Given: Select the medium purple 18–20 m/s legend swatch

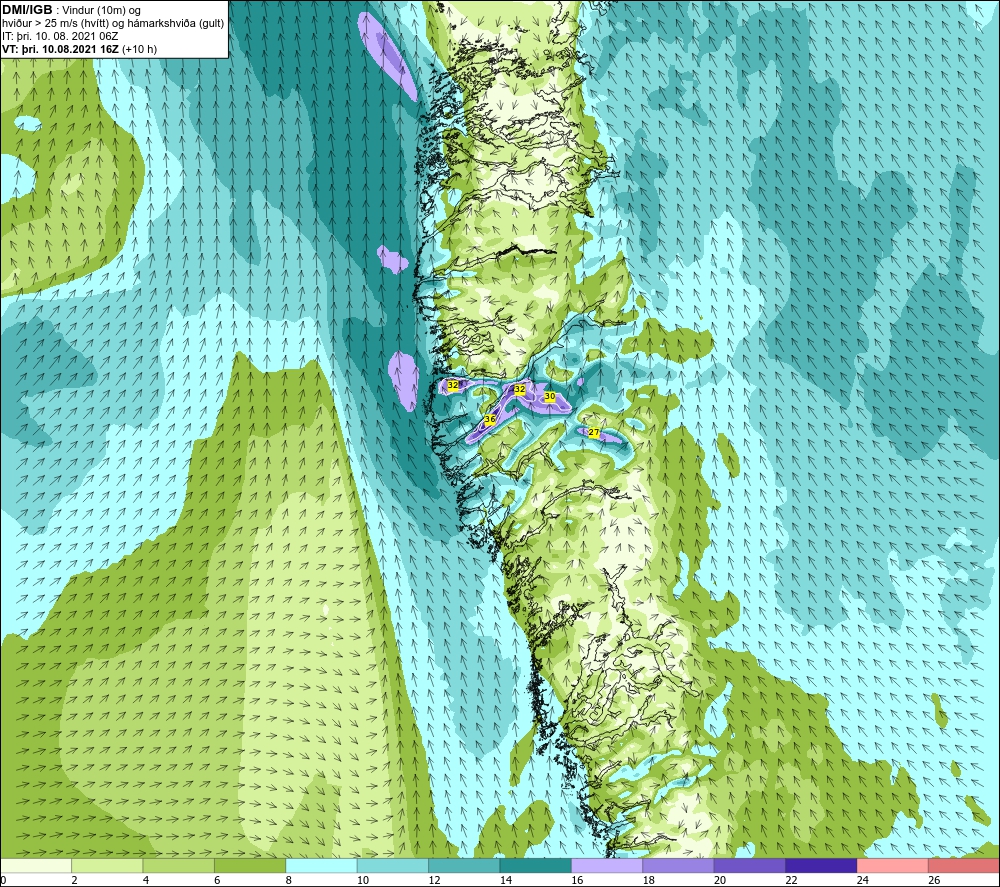Looking at the screenshot, I should (x=679, y=865).
